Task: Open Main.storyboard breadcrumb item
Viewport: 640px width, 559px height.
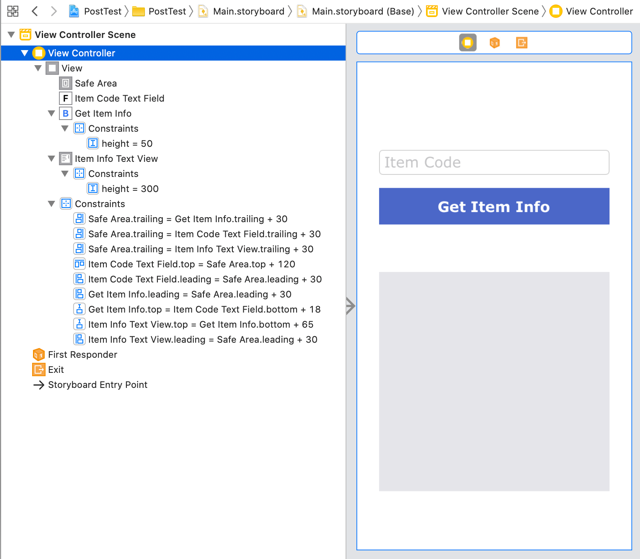Action: point(241,11)
